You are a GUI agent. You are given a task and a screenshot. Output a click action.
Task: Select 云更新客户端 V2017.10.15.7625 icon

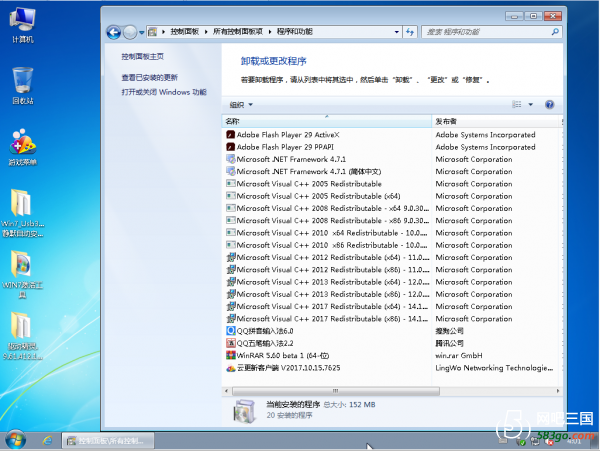point(230,368)
